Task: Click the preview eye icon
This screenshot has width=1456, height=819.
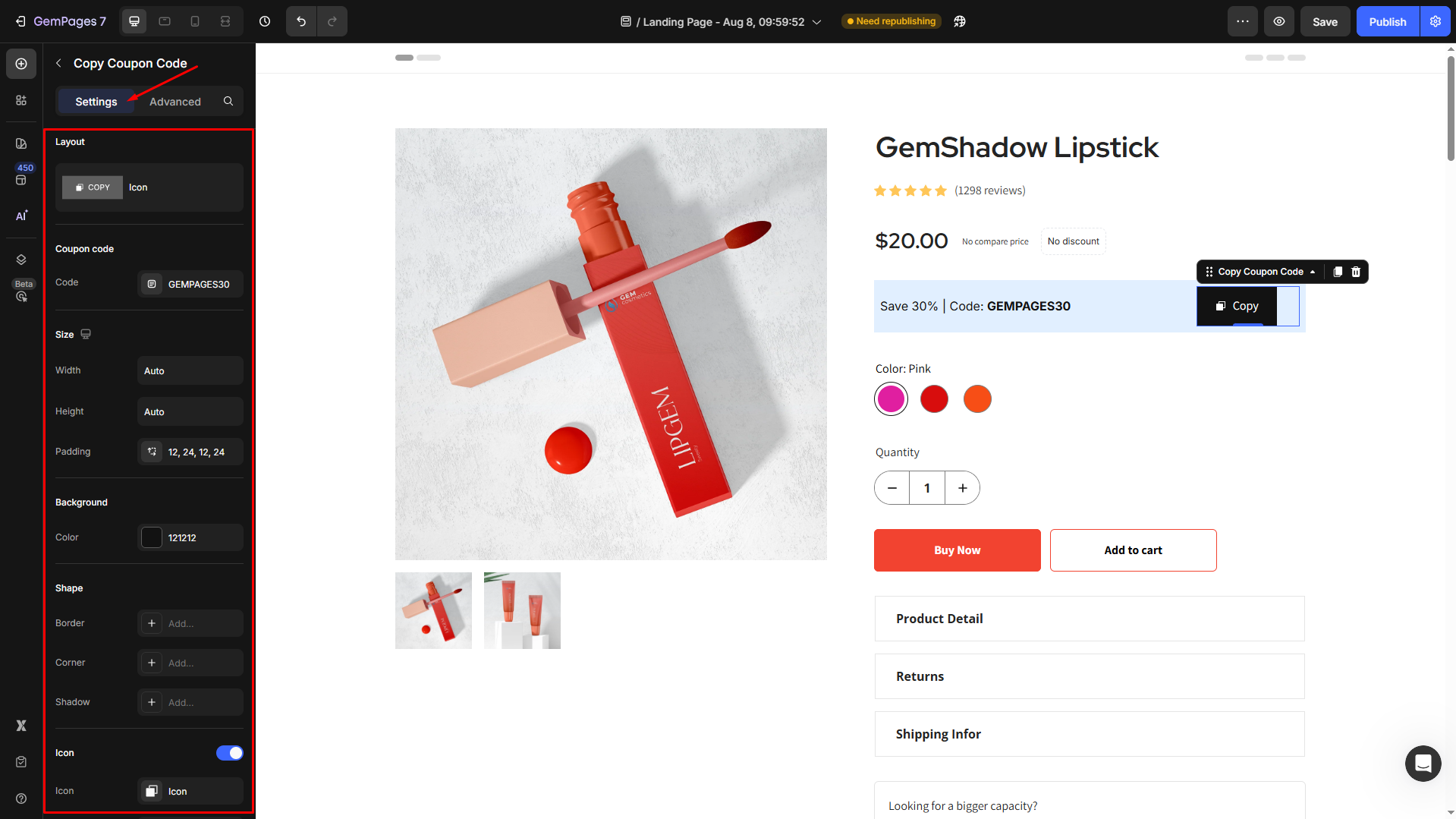Action: click(x=1279, y=21)
